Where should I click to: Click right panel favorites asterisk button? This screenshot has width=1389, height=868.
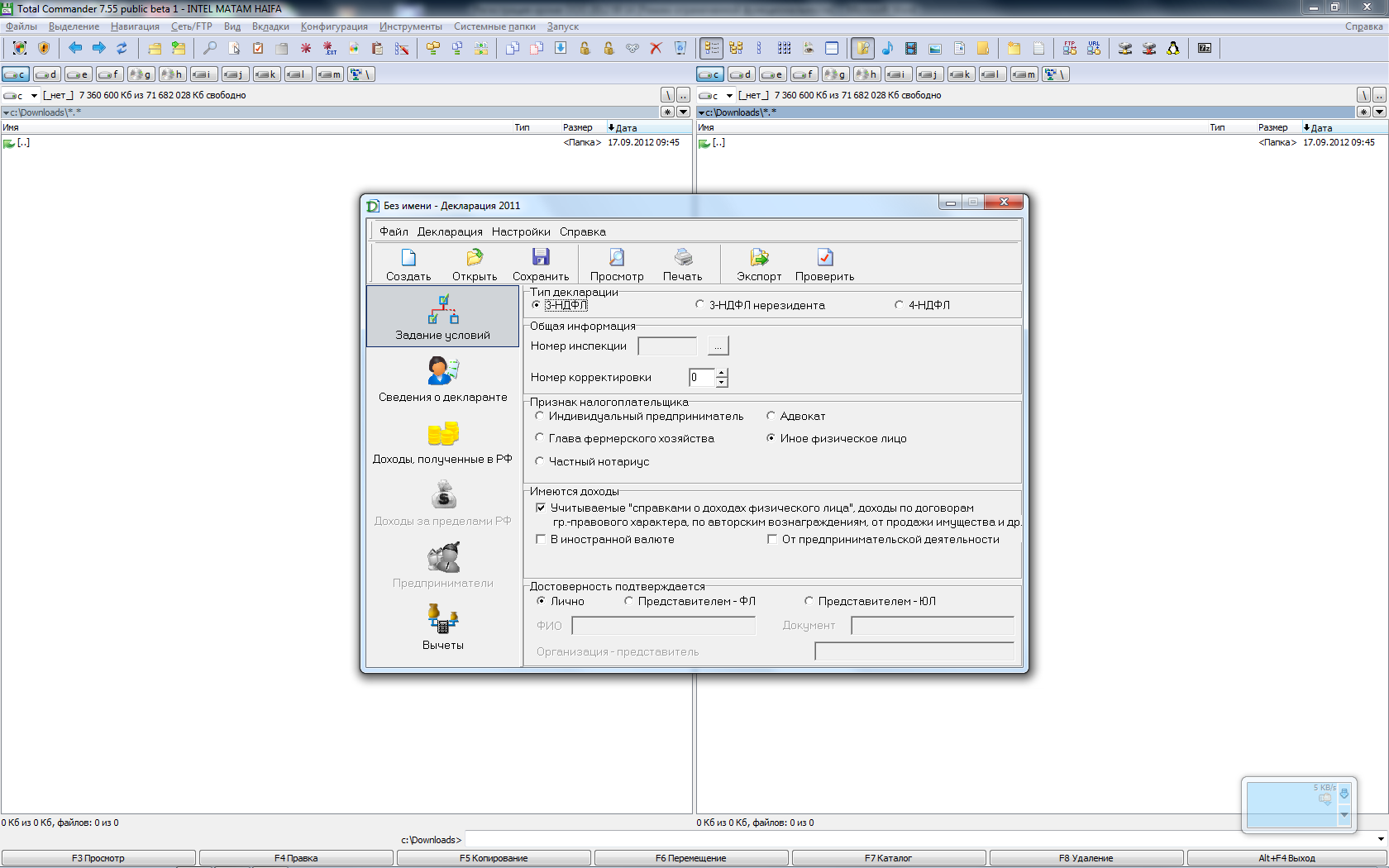click(1363, 112)
